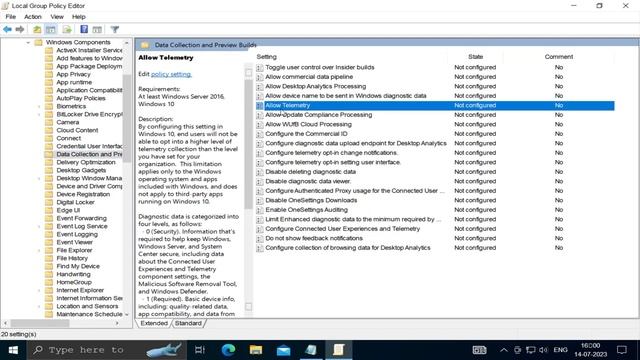Viewport: 640px width, 360px height.
Task: Click the taskbar clock and date
Action: tap(591, 350)
